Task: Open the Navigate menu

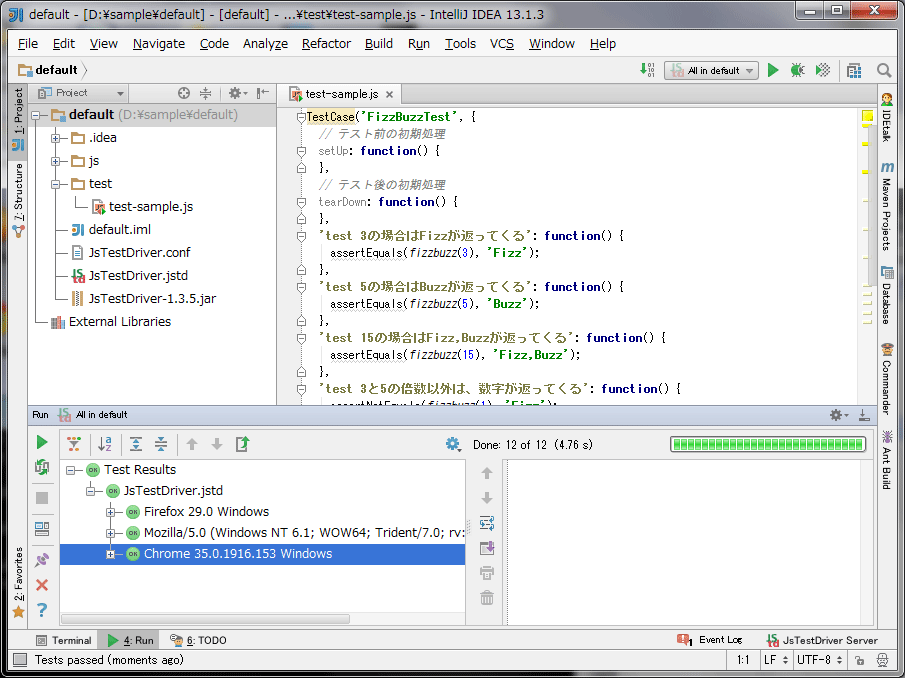Action: pyautogui.click(x=159, y=44)
